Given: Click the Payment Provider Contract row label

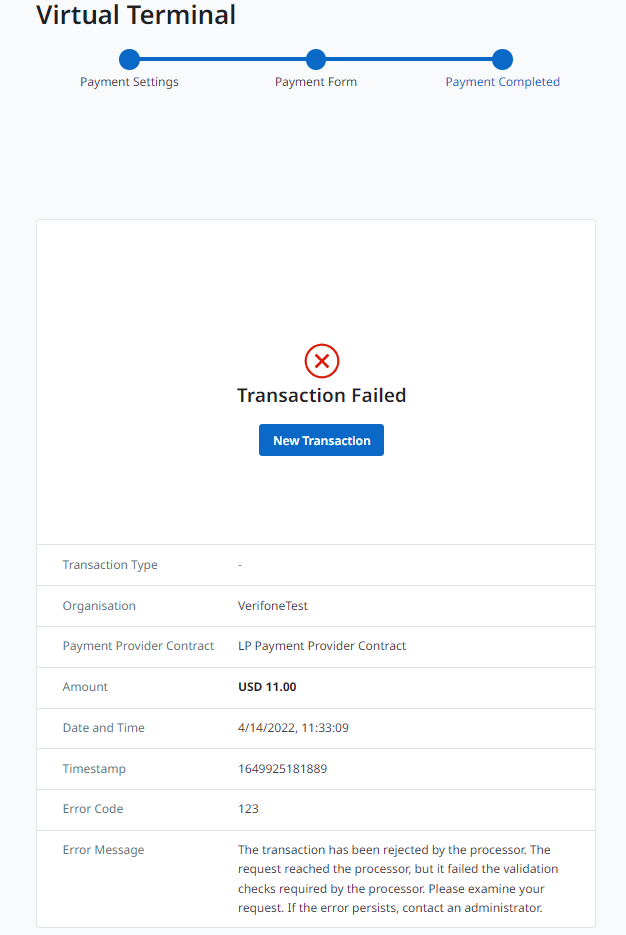Looking at the screenshot, I should point(138,645).
